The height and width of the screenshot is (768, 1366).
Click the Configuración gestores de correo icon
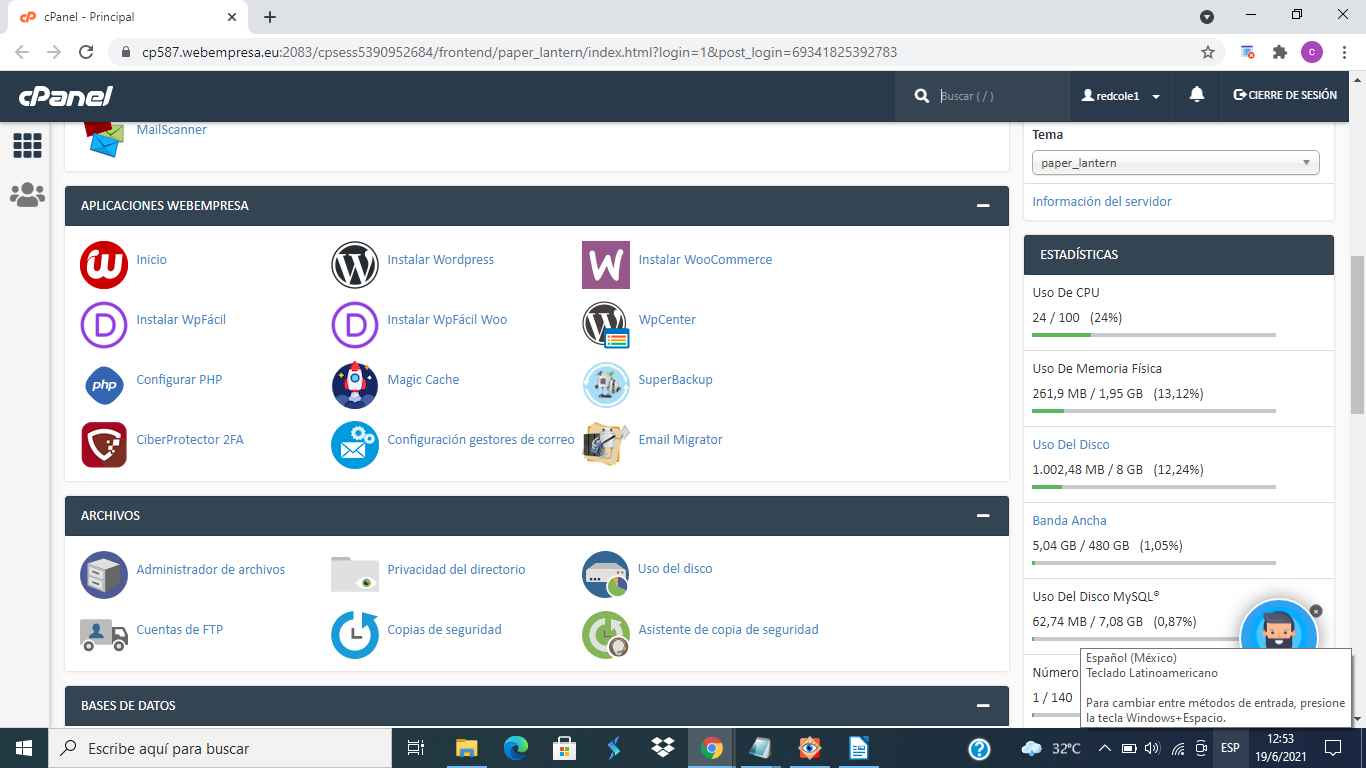355,445
